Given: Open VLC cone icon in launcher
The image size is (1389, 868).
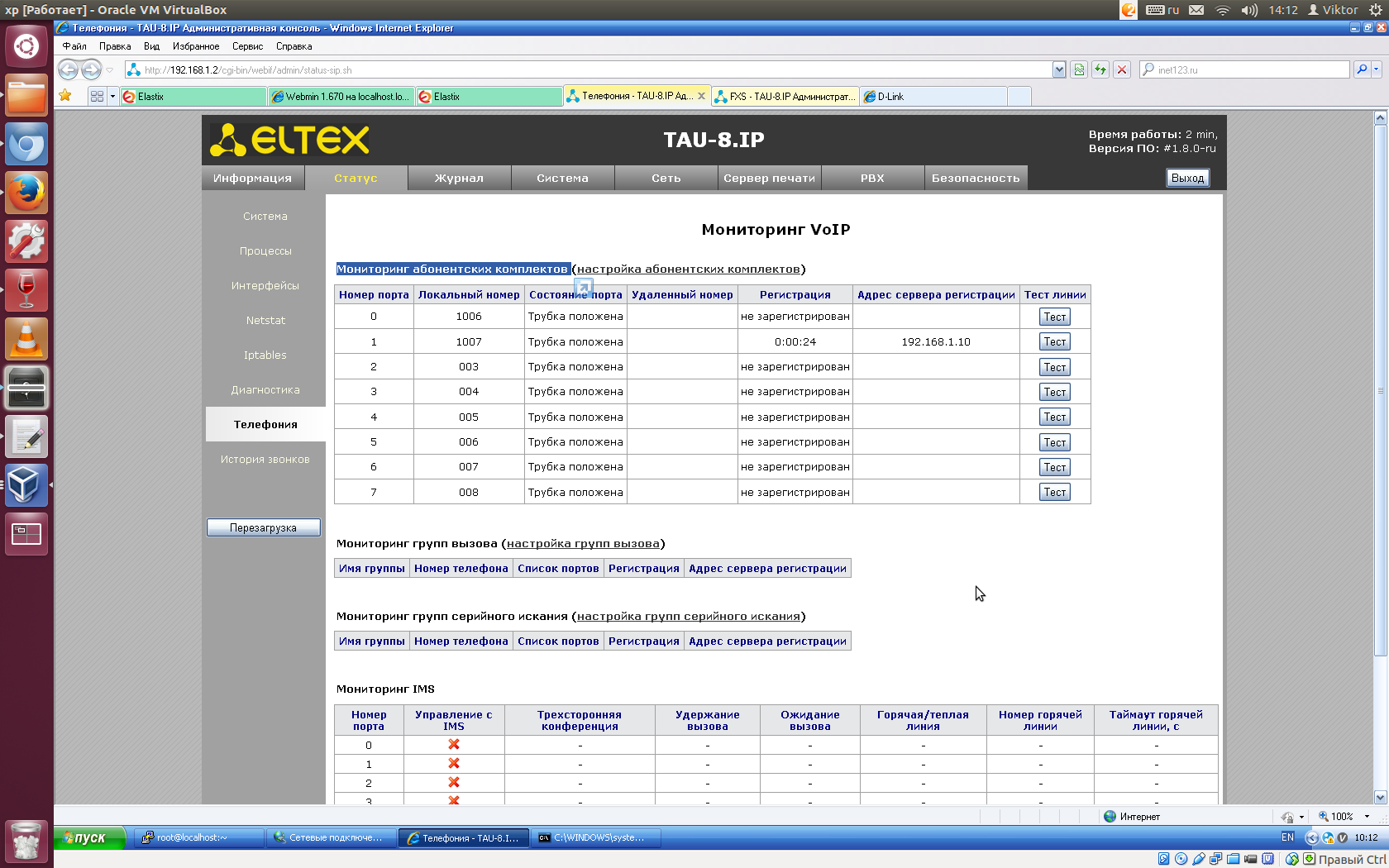Looking at the screenshot, I should pyautogui.click(x=26, y=339).
